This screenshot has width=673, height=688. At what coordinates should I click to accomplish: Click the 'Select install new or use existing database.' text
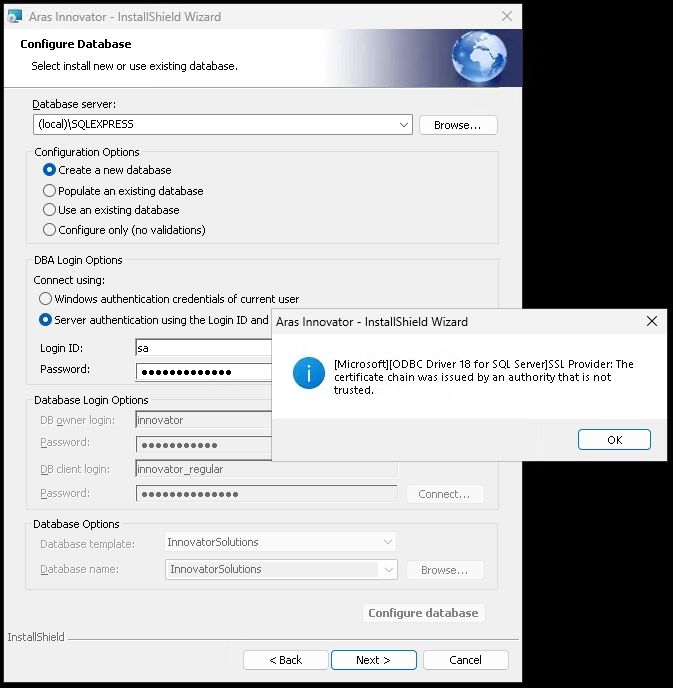pos(134,66)
